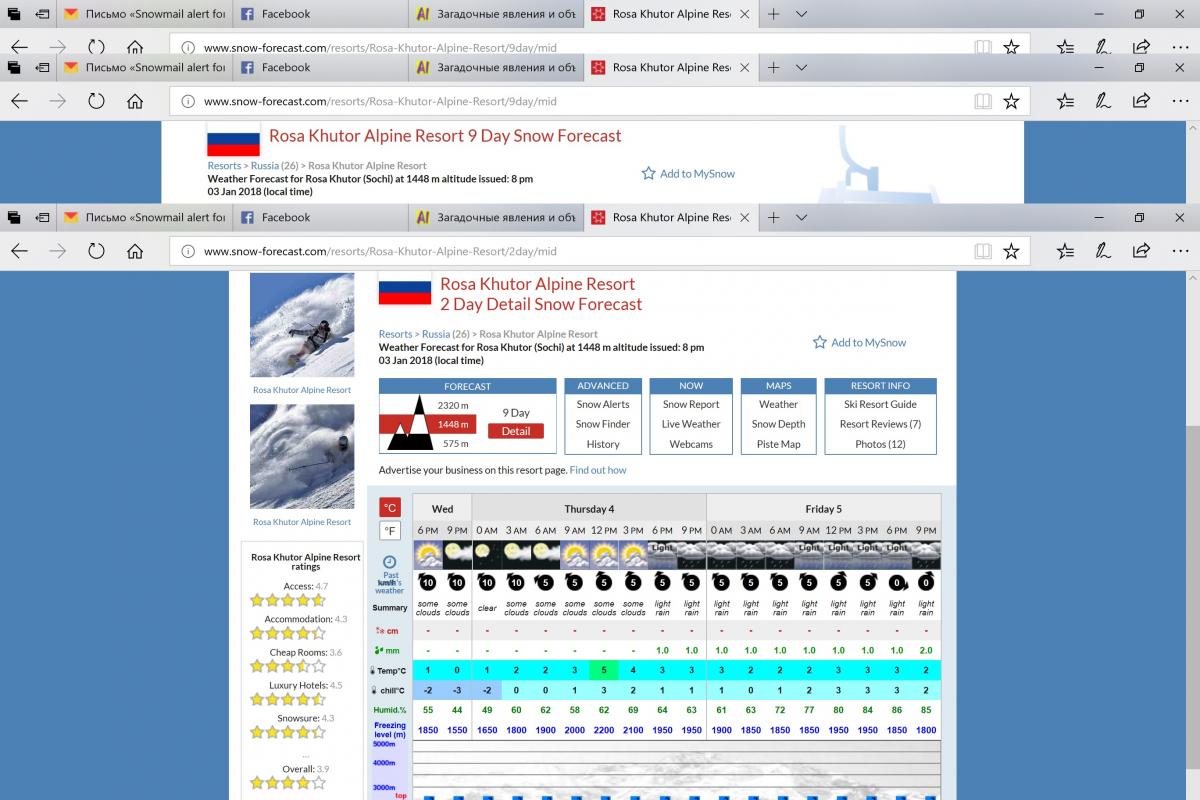1200x800 pixels.
Task: Open the Snow Report link
Action: coord(691,404)
